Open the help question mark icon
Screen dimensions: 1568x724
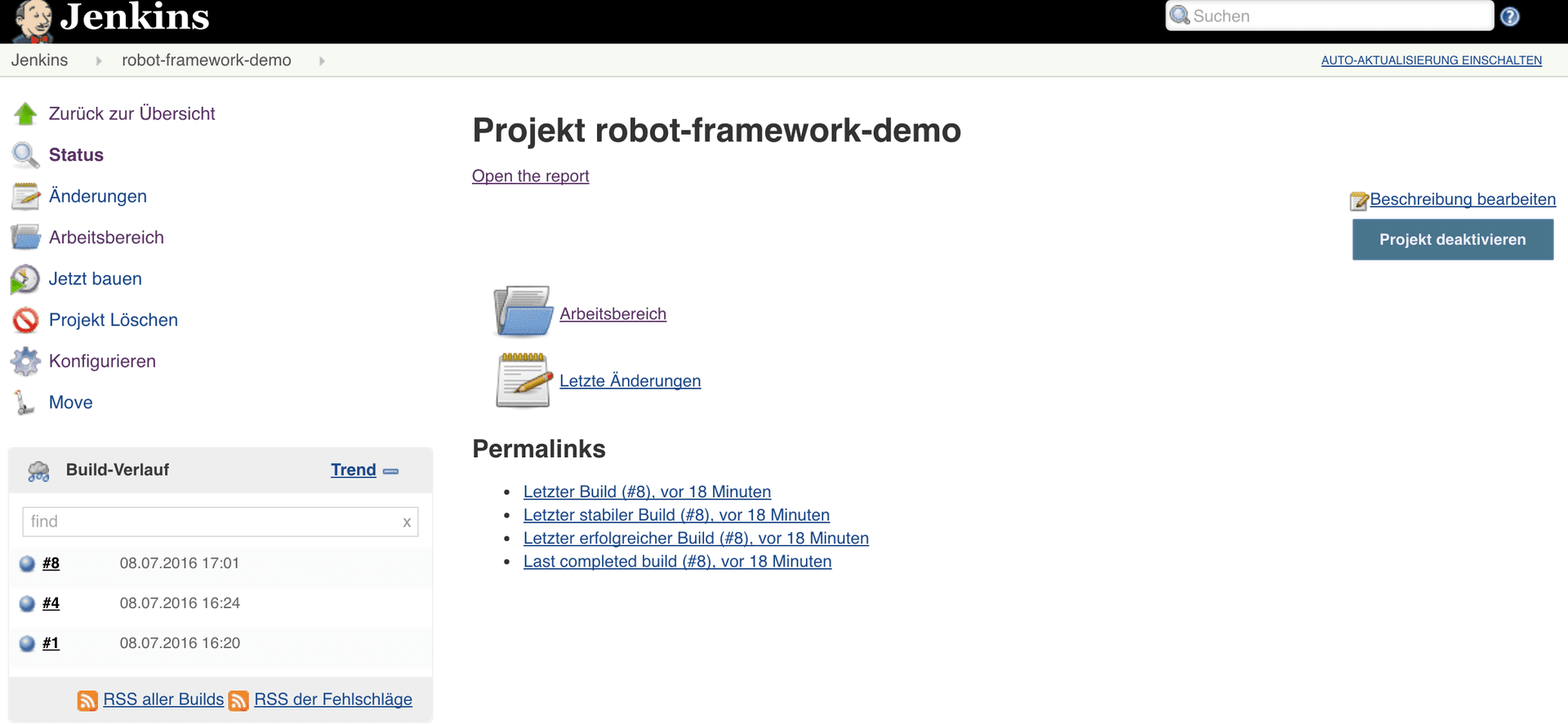pyautogui.click(x=1510, y=16)
